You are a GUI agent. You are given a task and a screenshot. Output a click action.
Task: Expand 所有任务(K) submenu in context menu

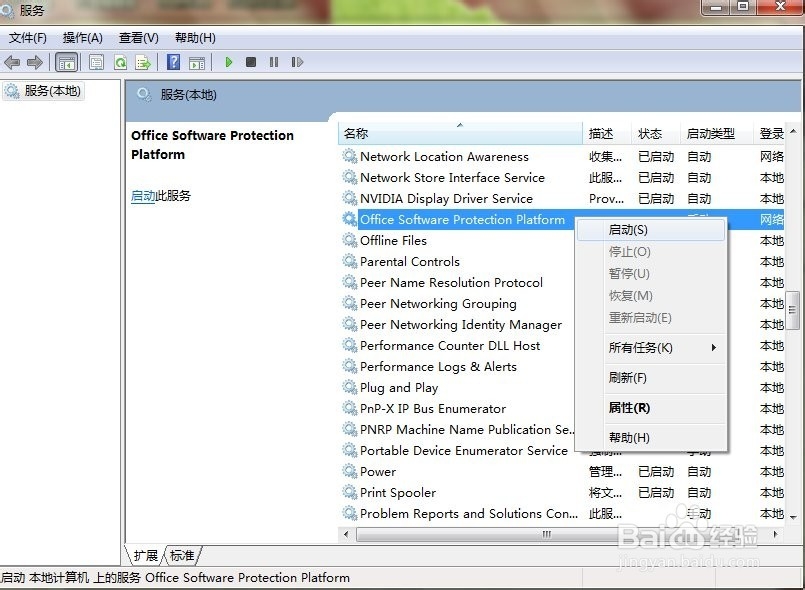650,348
